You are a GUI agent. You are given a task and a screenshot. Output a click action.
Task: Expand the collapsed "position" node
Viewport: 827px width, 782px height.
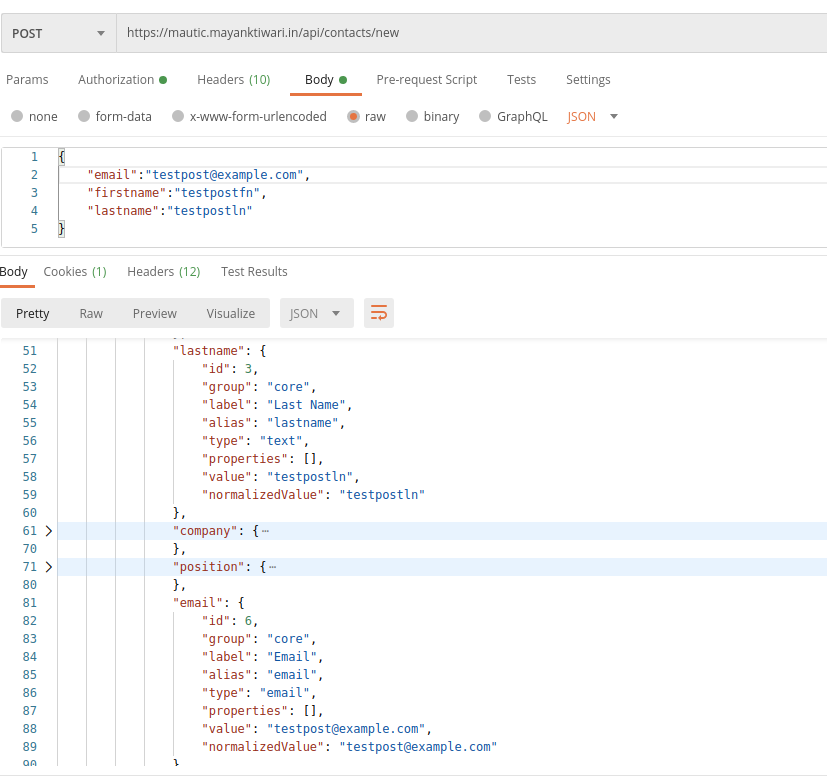click(49, 567)
